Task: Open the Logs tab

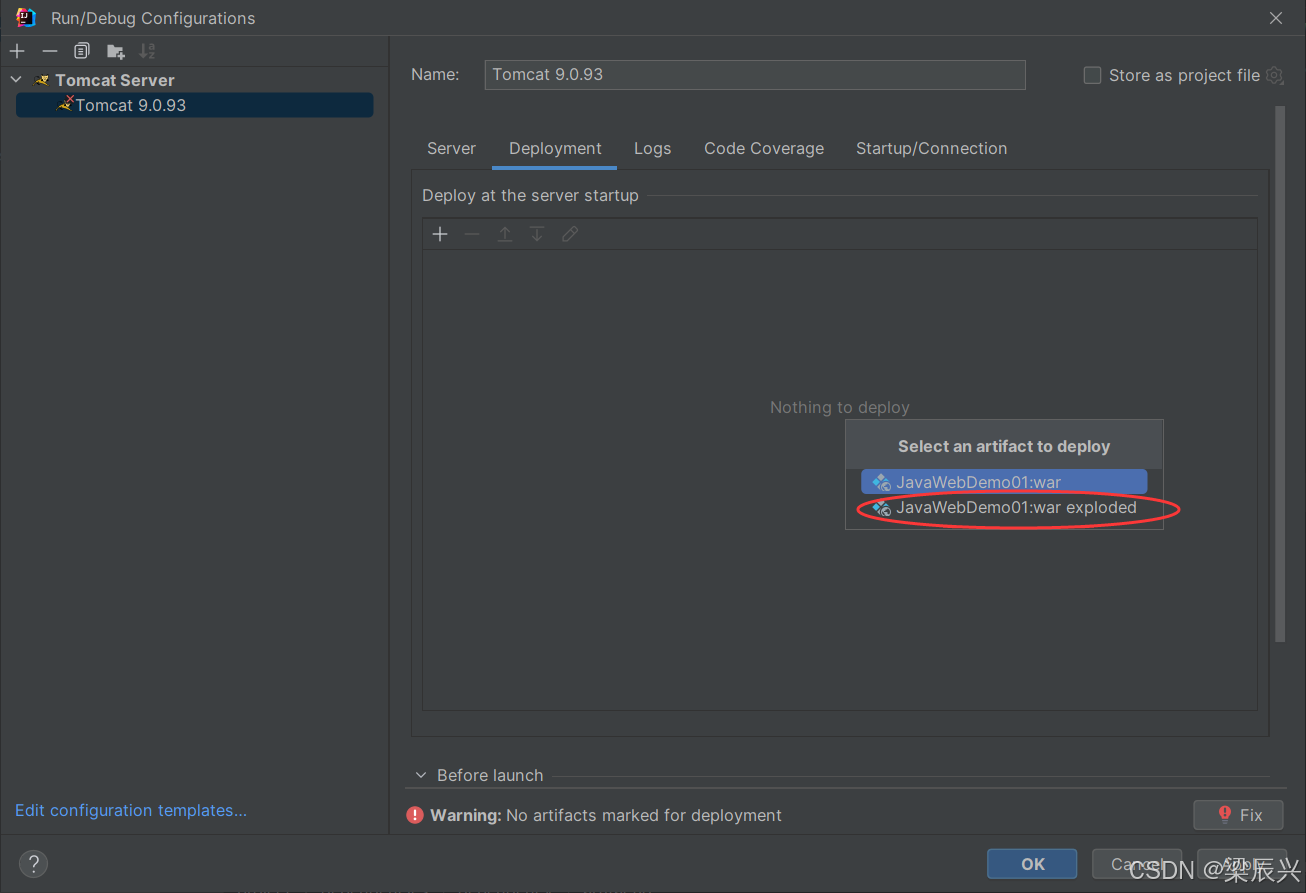Action: (652, 148)
